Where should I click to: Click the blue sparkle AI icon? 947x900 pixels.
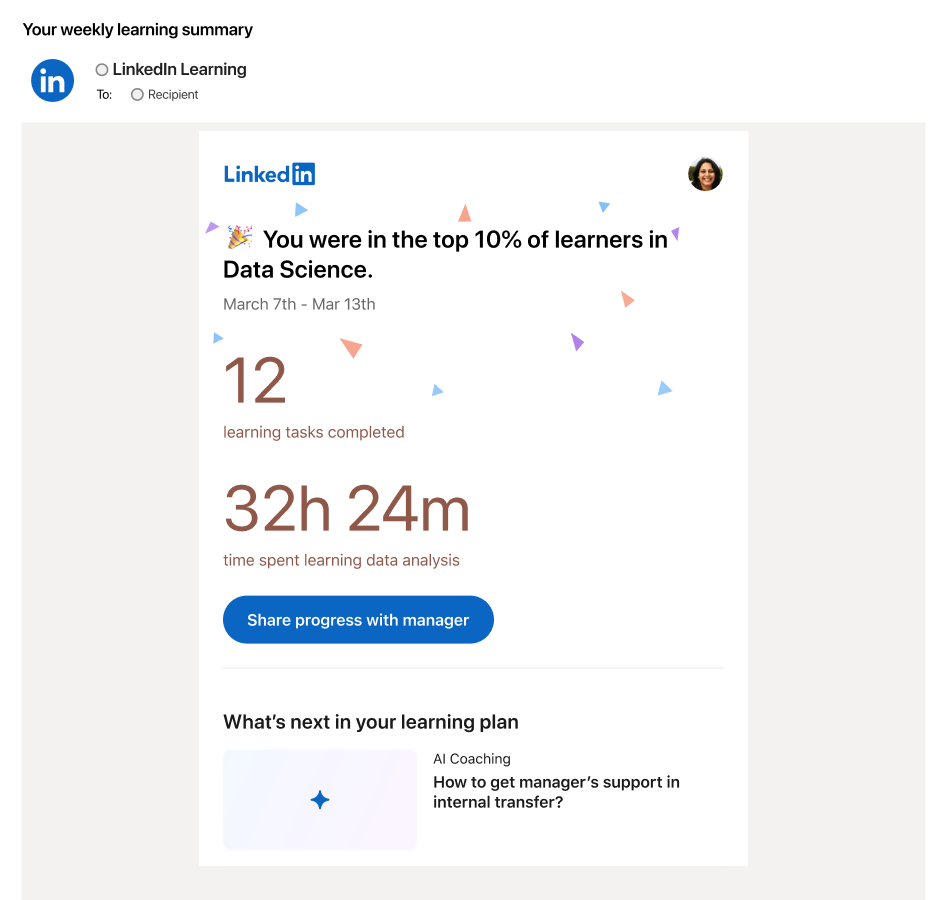tap(320, 800)
